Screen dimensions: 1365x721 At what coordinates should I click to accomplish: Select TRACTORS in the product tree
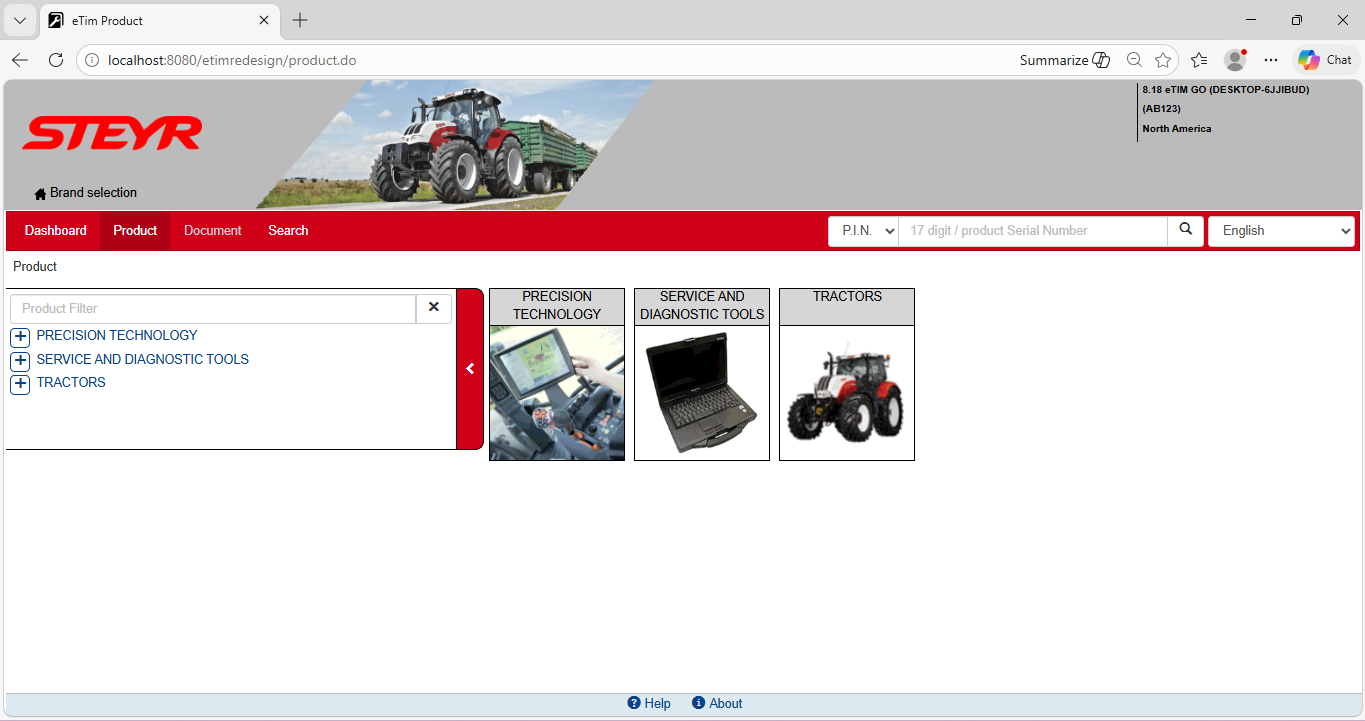[x=71, y=382]
